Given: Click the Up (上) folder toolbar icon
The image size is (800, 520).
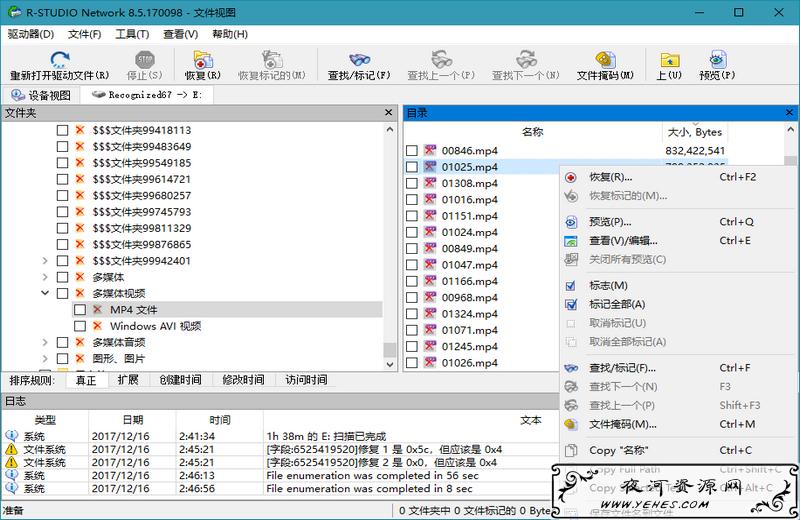Looking at the screenshot, I should coord(669,60).
